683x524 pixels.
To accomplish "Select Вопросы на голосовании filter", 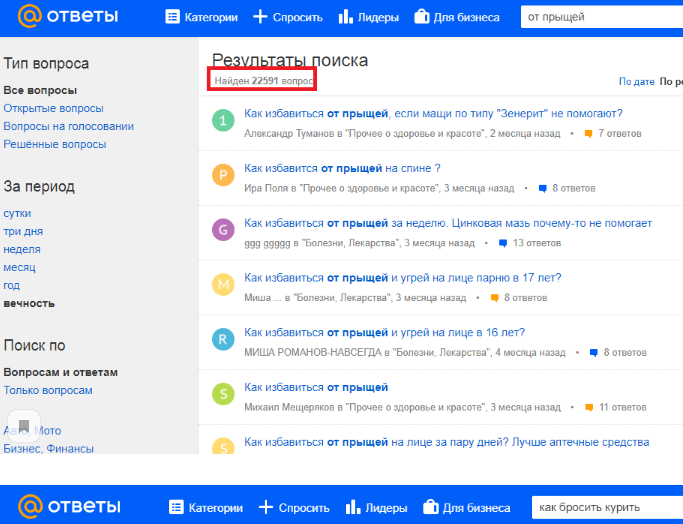I will point(68,126).
